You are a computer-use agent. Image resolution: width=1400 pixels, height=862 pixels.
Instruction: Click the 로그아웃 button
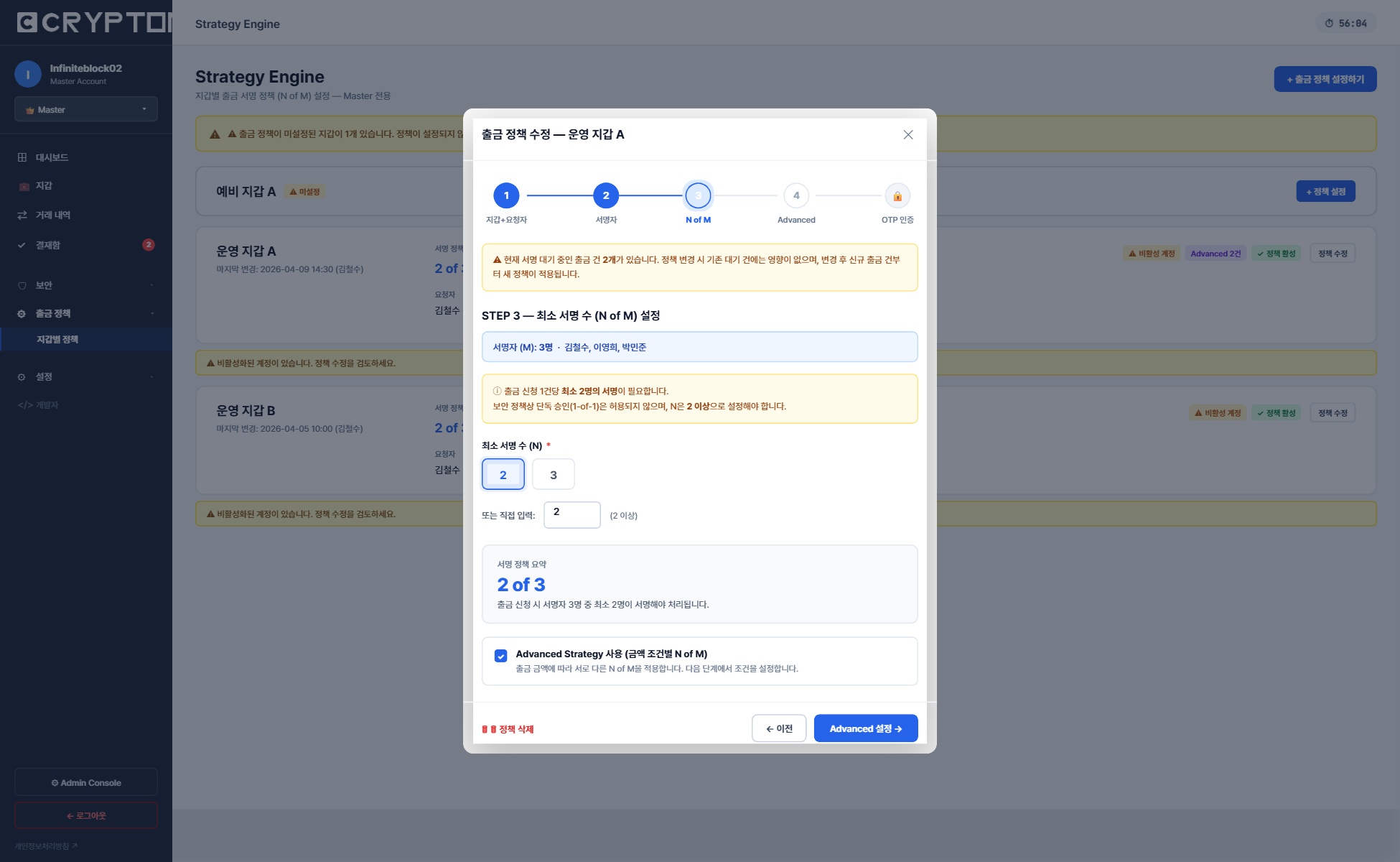(x=86, y=815)
